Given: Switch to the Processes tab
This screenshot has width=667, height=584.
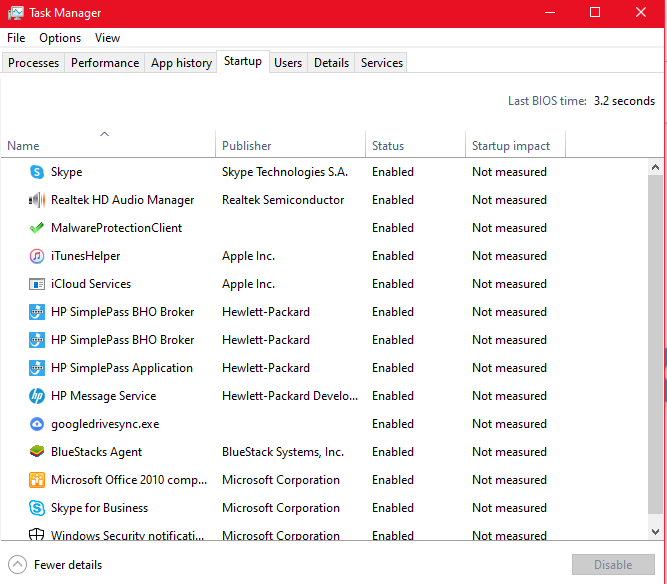Looking at the screenshot, I should point(34,63).
